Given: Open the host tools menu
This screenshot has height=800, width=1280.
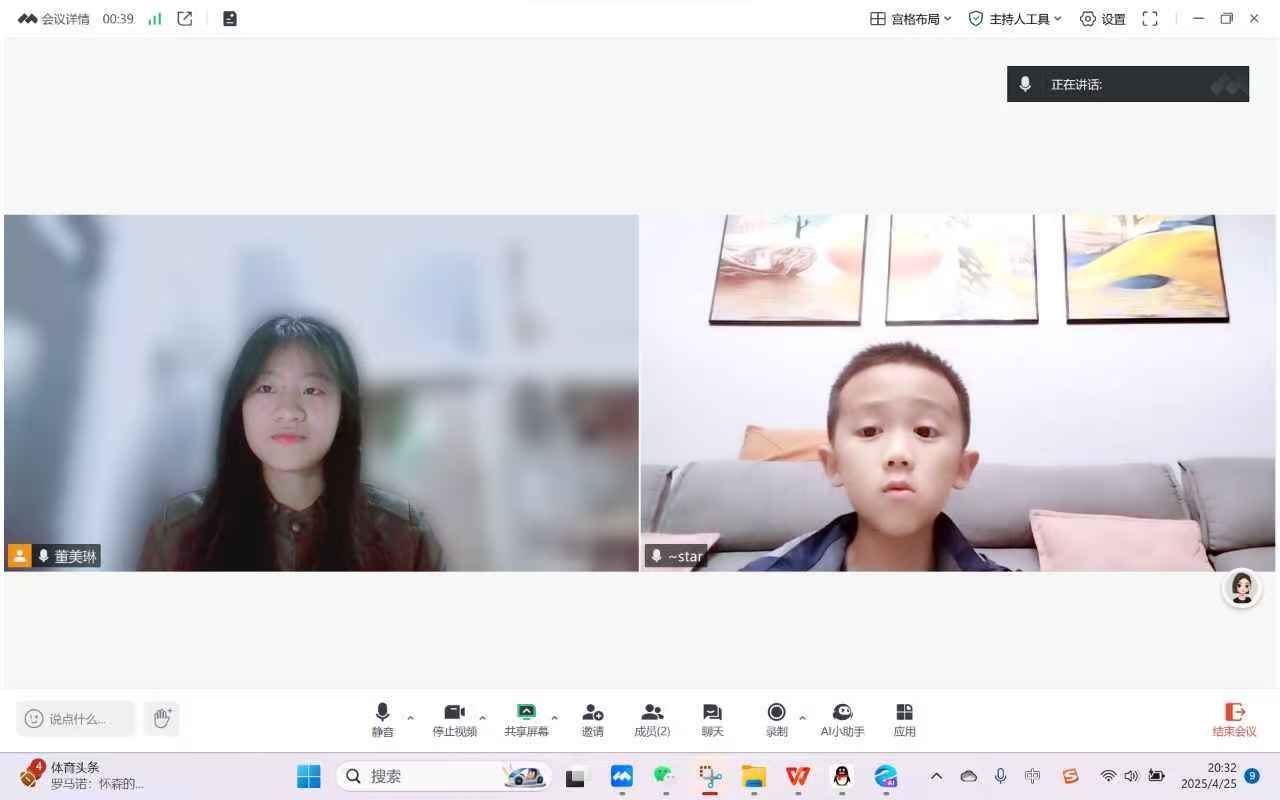Looking at the screenshot, I should 1014,19.
